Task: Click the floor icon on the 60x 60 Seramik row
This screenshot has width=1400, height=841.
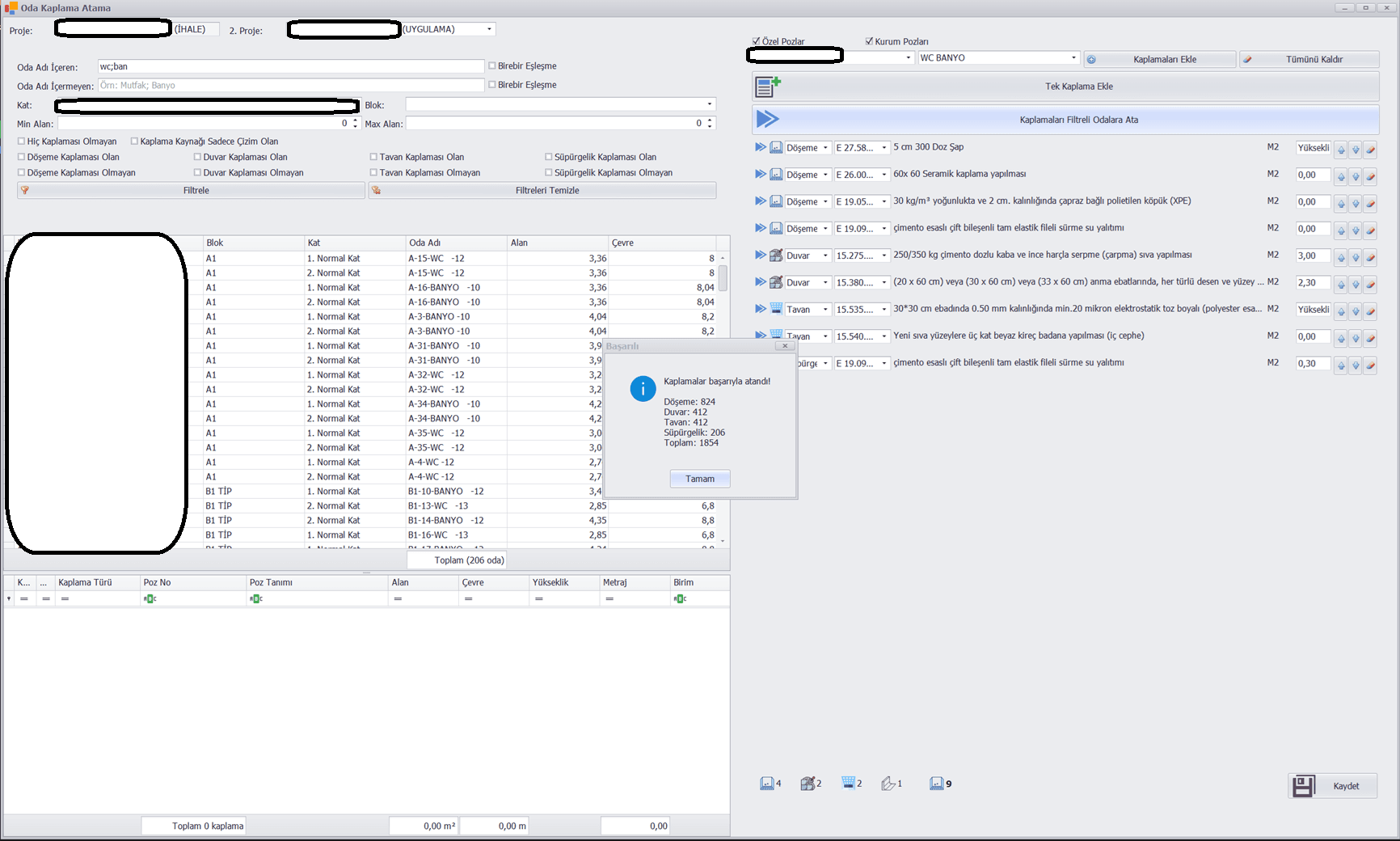Action: click(776, 174)
